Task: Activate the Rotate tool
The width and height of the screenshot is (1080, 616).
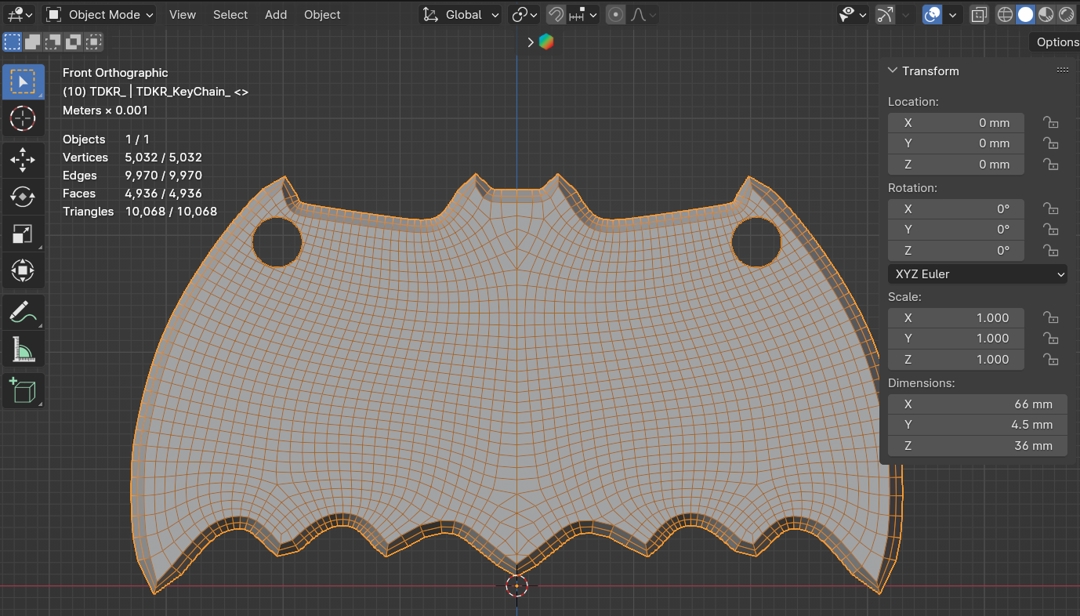Action: coord(22,197)
